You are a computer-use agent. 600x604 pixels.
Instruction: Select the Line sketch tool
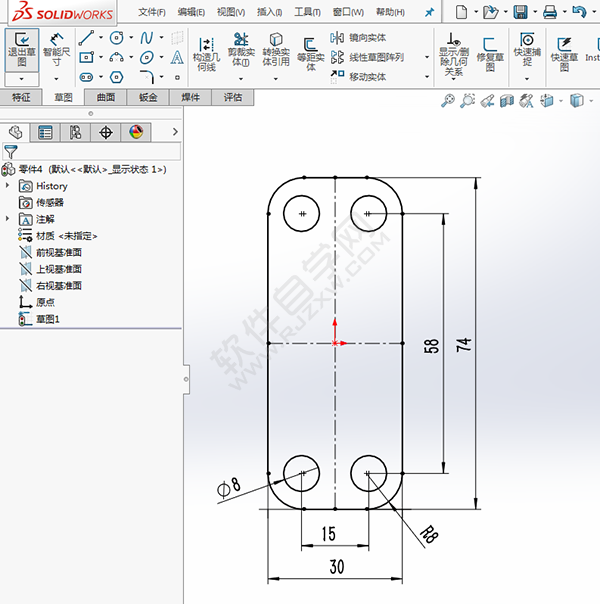(x=86, y=38)
